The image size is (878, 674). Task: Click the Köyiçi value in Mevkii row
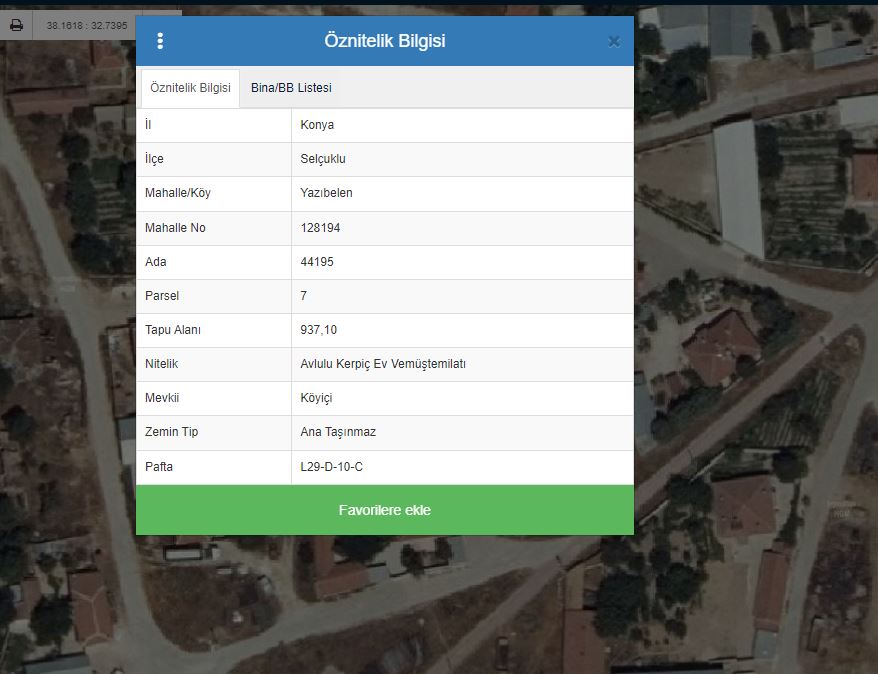pos(316,398)
